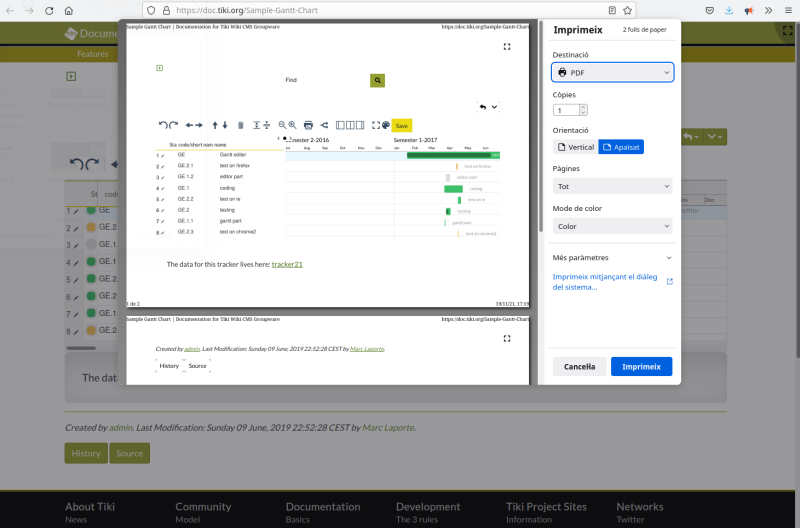
Task: Click the Basics footer link
Action: point(297,519)
